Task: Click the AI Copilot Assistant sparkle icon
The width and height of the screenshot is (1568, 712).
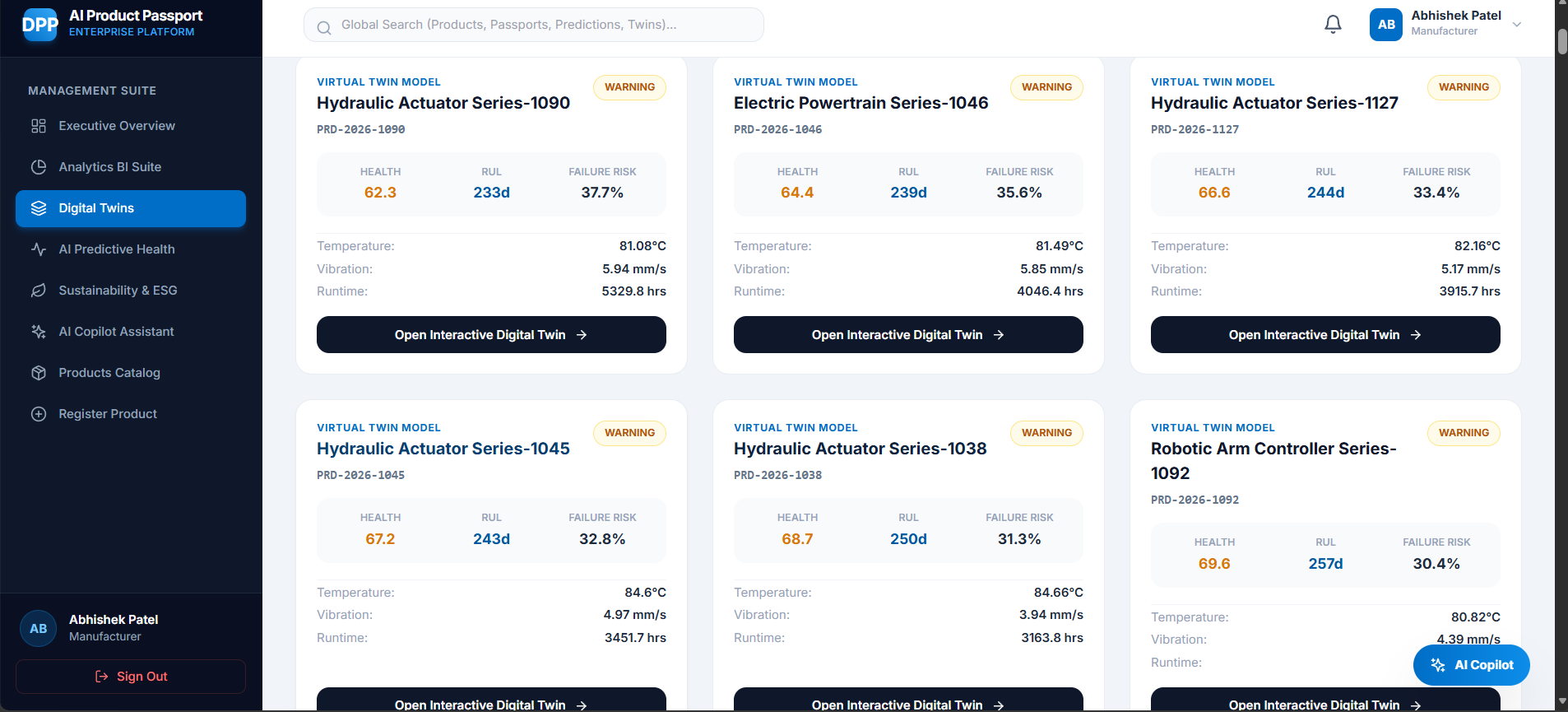Action: point(39,332)
